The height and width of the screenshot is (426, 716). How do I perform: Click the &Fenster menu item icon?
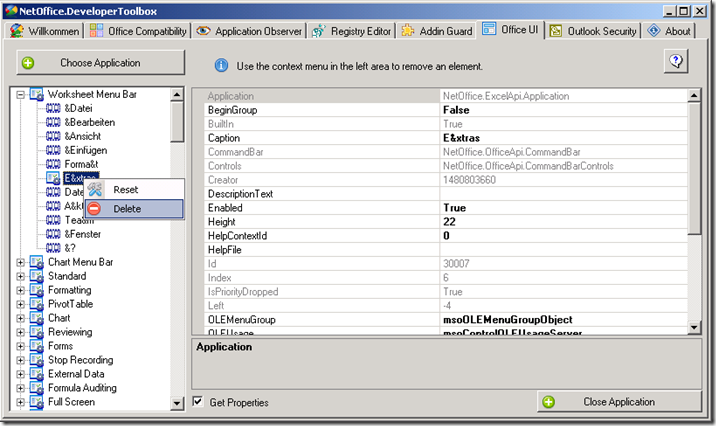(54, 234)
